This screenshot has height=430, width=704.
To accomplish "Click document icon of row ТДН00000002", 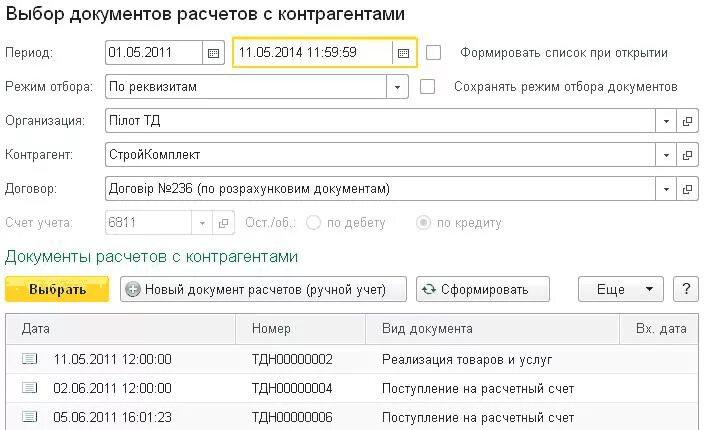I will pos(30,359).
